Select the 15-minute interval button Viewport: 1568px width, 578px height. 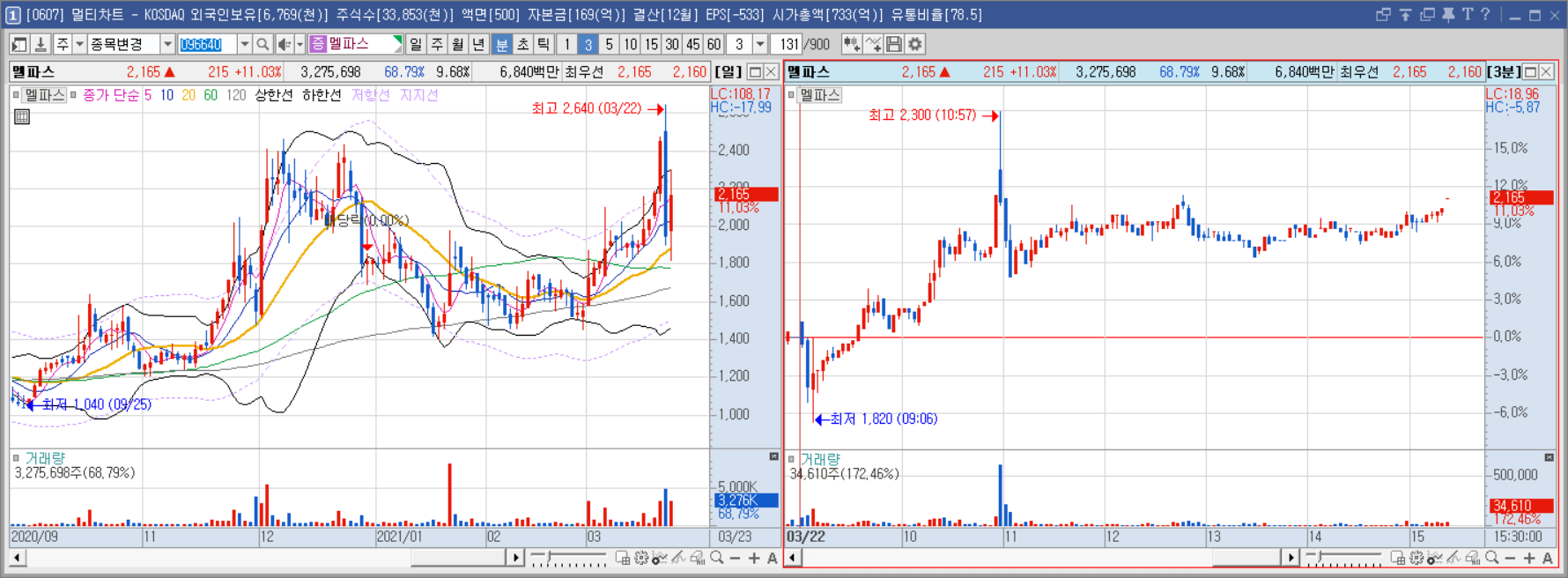(651, 44)
